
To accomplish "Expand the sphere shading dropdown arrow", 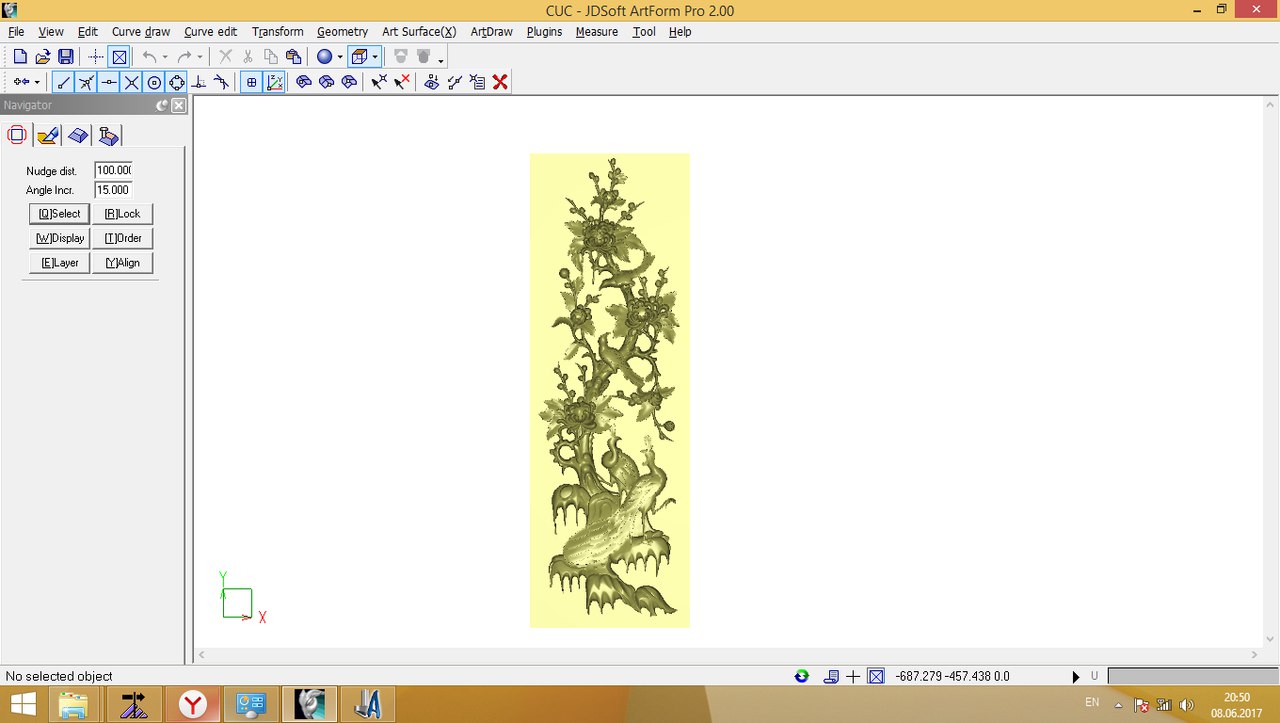I will 340,58.
